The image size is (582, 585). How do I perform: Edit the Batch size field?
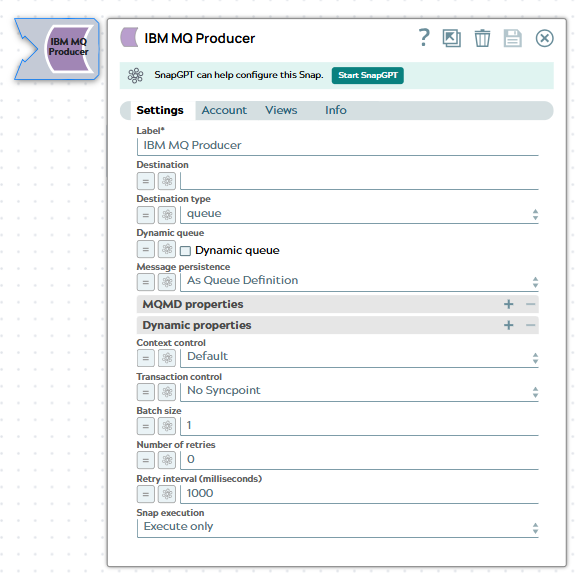359,426
